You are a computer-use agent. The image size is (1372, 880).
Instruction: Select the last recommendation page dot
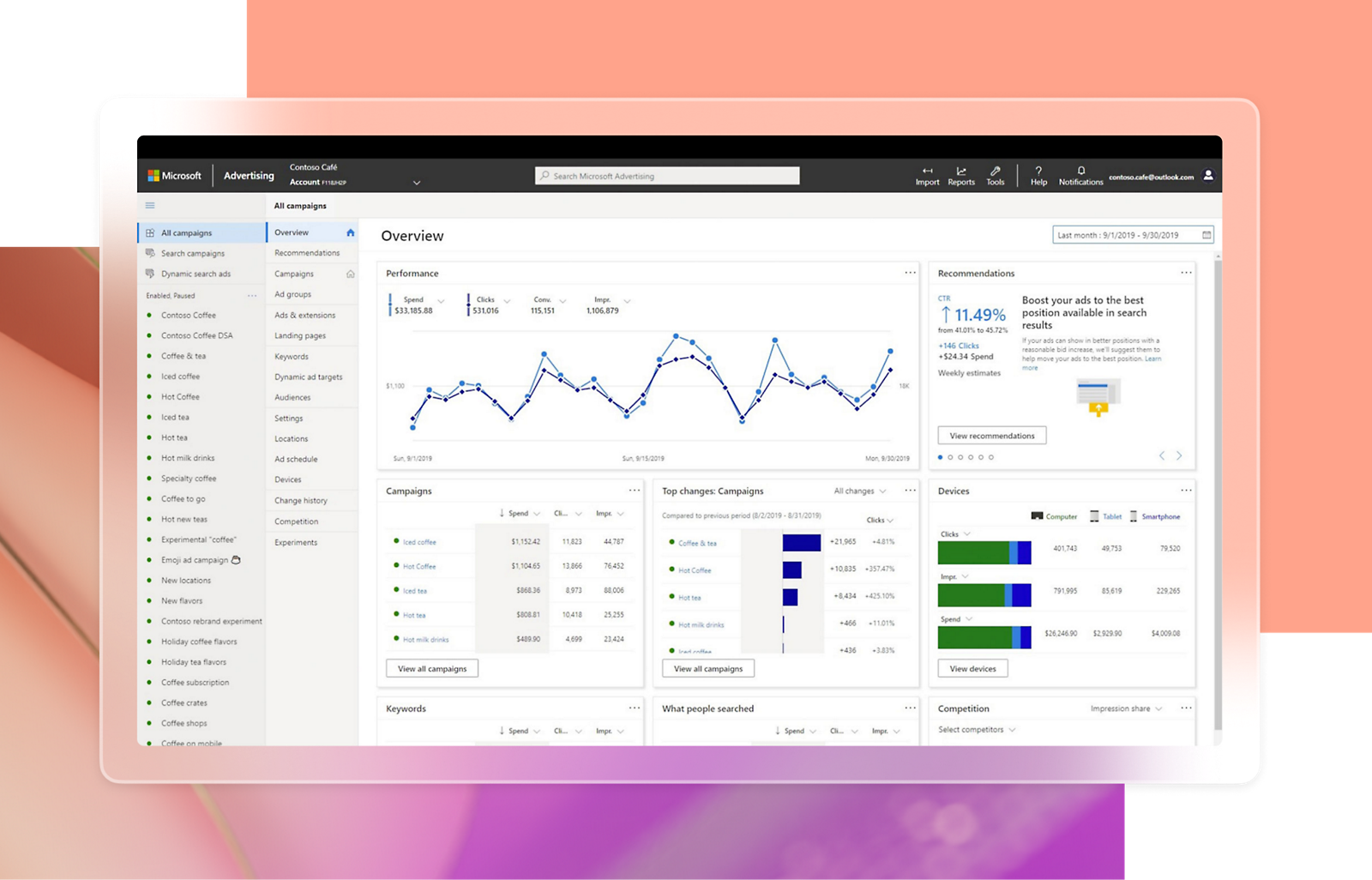991,457
